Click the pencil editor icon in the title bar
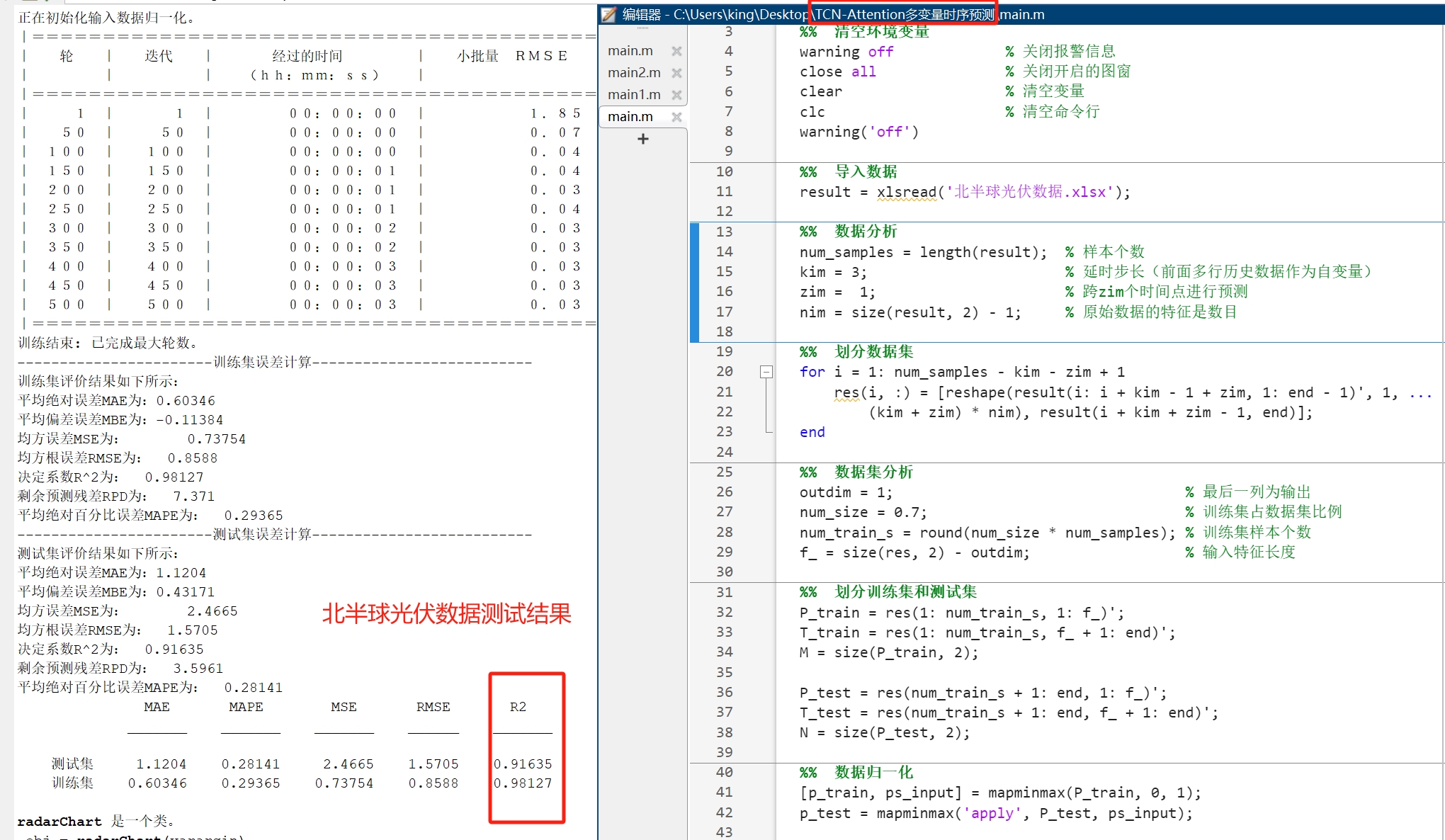The image size is (1445, 840). (606, 13)
